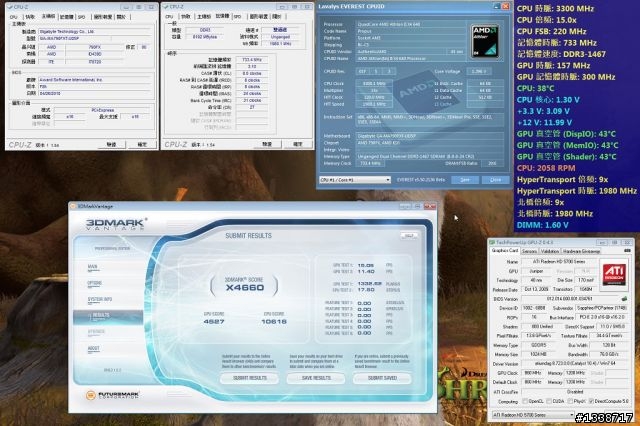Click the PCI-Express graphic interface field in CPU-Z
The image size is (640, 426).
[102, 110]
